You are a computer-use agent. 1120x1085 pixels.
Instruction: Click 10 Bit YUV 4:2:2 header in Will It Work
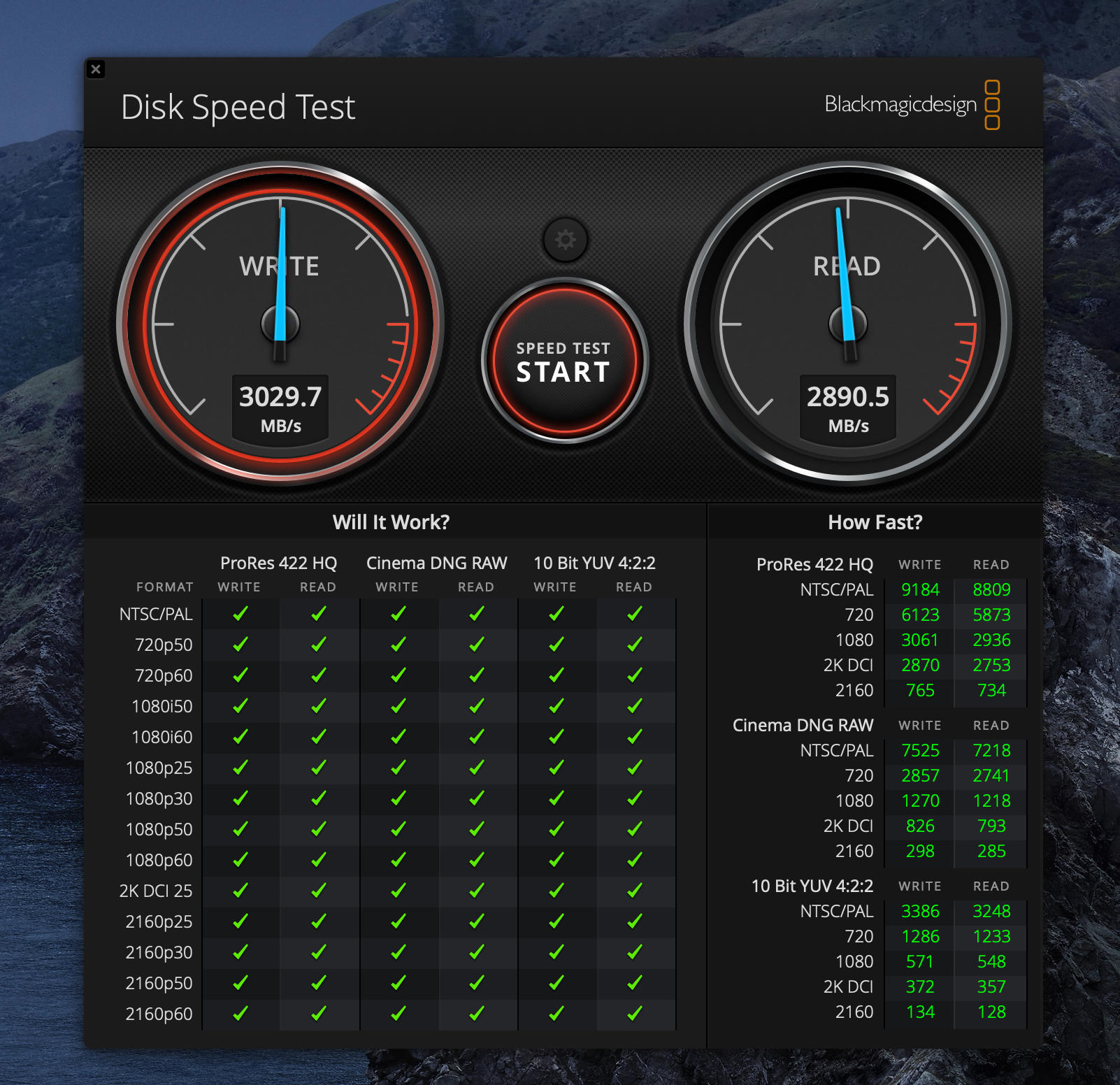pos(595,563)
